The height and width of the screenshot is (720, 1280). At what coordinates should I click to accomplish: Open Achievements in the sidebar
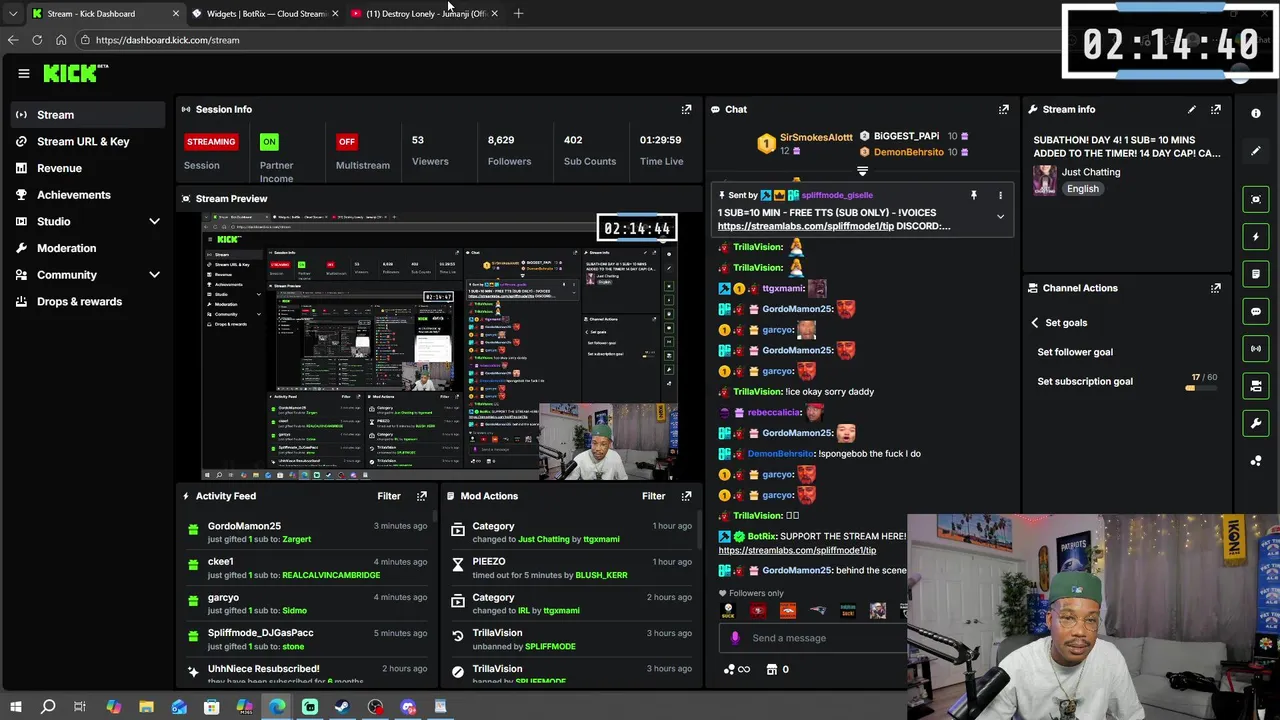tap(89, 195)
